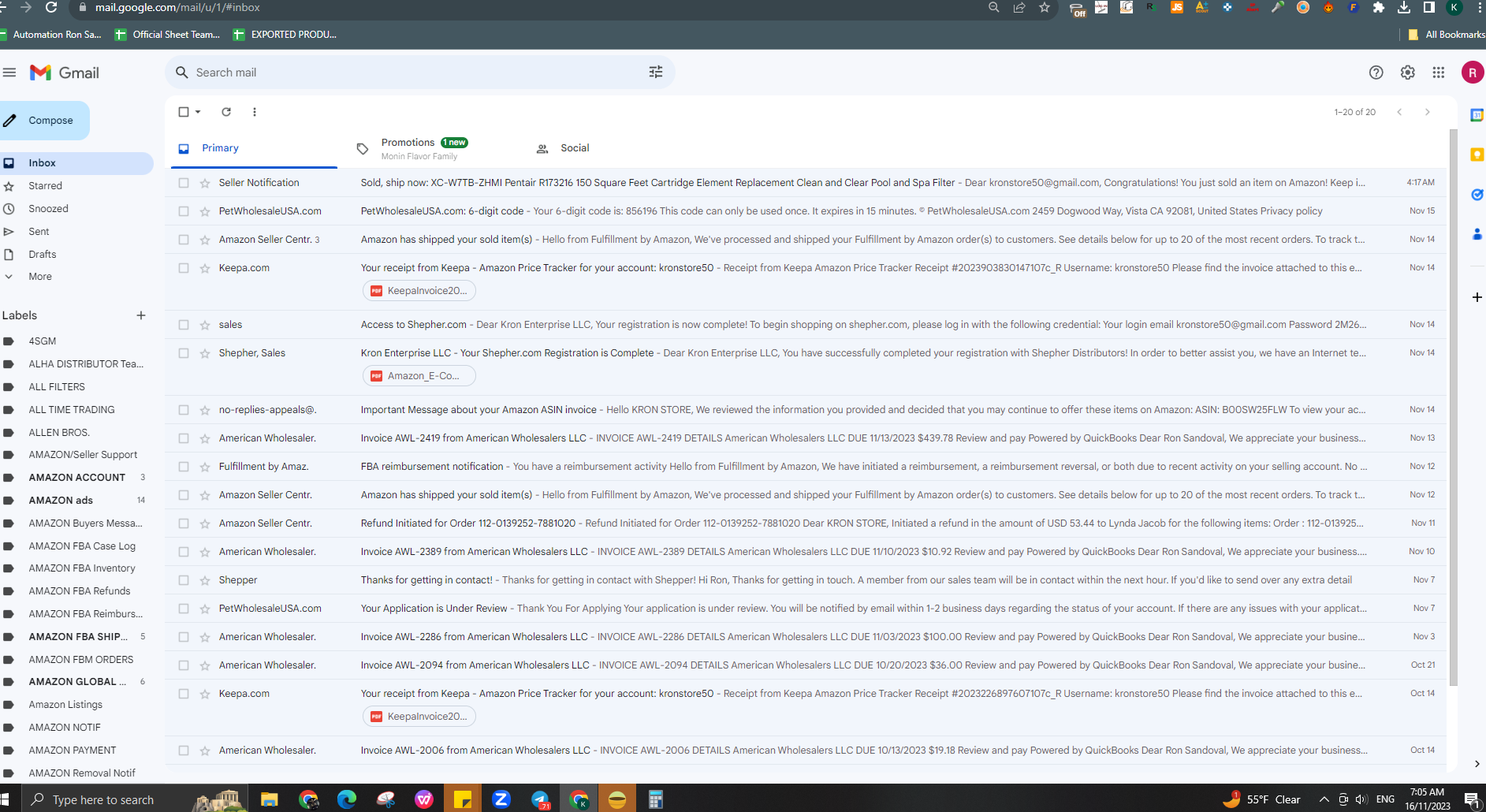Compose a new email
Screen dimensions: 1486x812
click(x=44, y=121)
